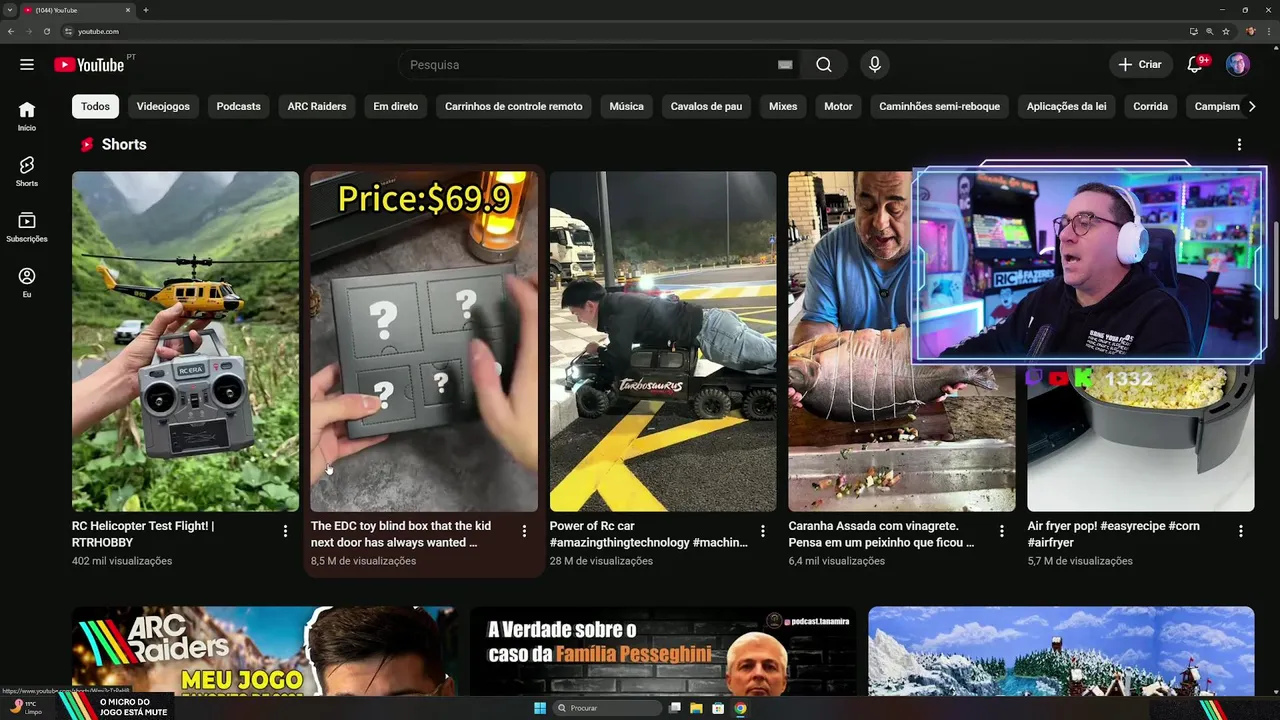Open the RC Helicopter short thumbnail

pyautogui.click(x=185, y=341)
